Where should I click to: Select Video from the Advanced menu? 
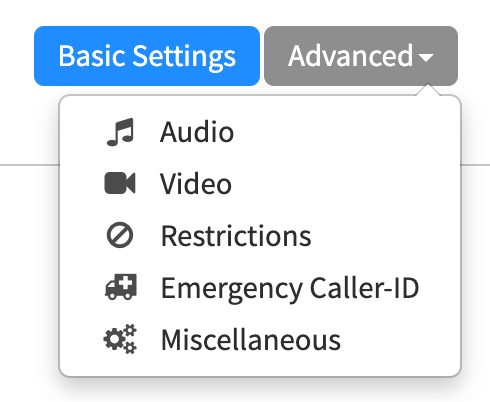point(260,184)
